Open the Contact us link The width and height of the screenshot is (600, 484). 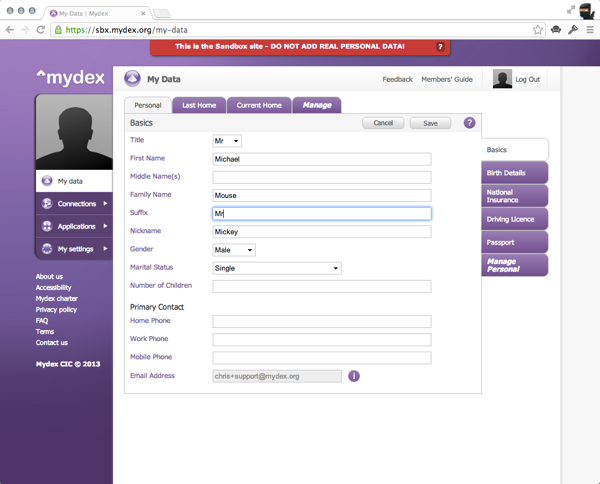(x=52, y=342)
